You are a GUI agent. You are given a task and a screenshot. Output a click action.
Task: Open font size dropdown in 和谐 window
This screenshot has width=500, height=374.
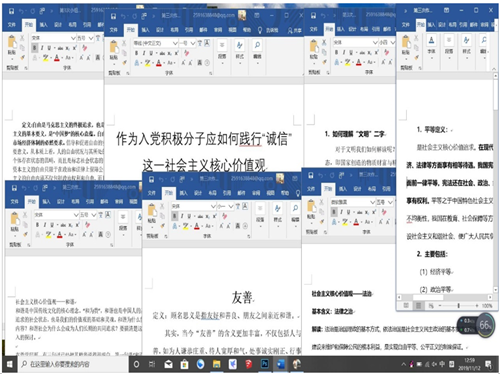click(x=94, y=215)
